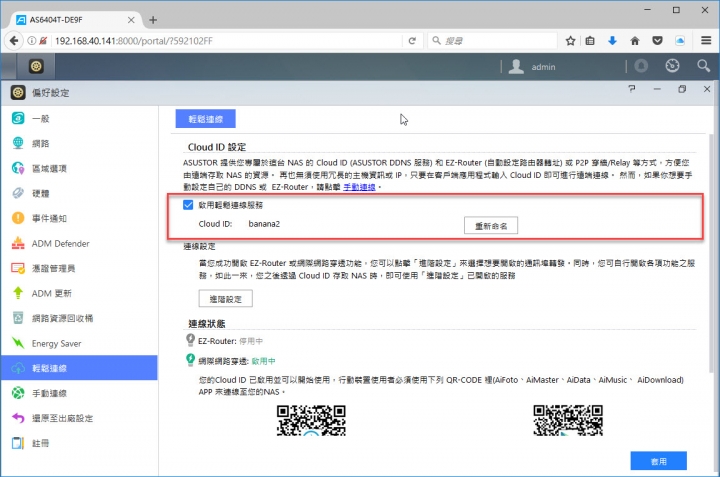Viewport: 720px width, 477px height.
Task: Follow the 手動連線 hyperlink in description
Action: (360, 187)
